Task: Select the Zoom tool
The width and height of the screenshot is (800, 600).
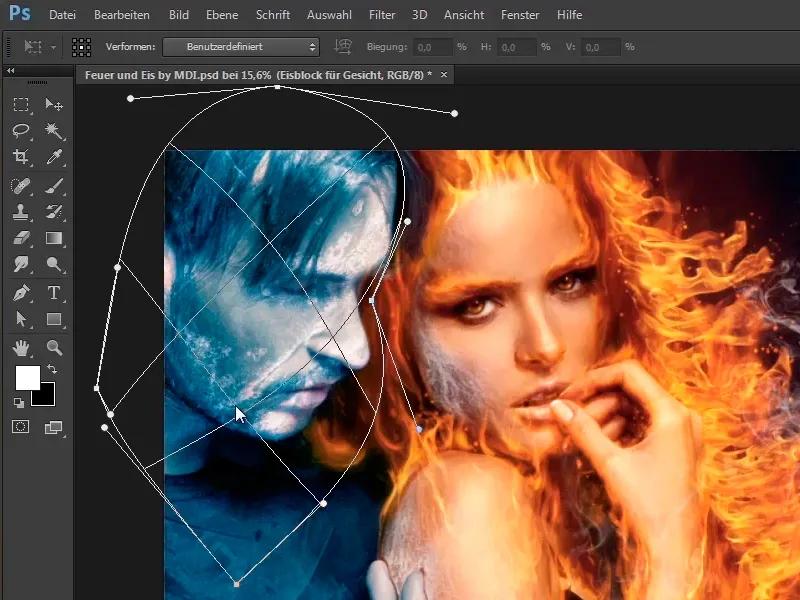Action: [x=54, y=348]
